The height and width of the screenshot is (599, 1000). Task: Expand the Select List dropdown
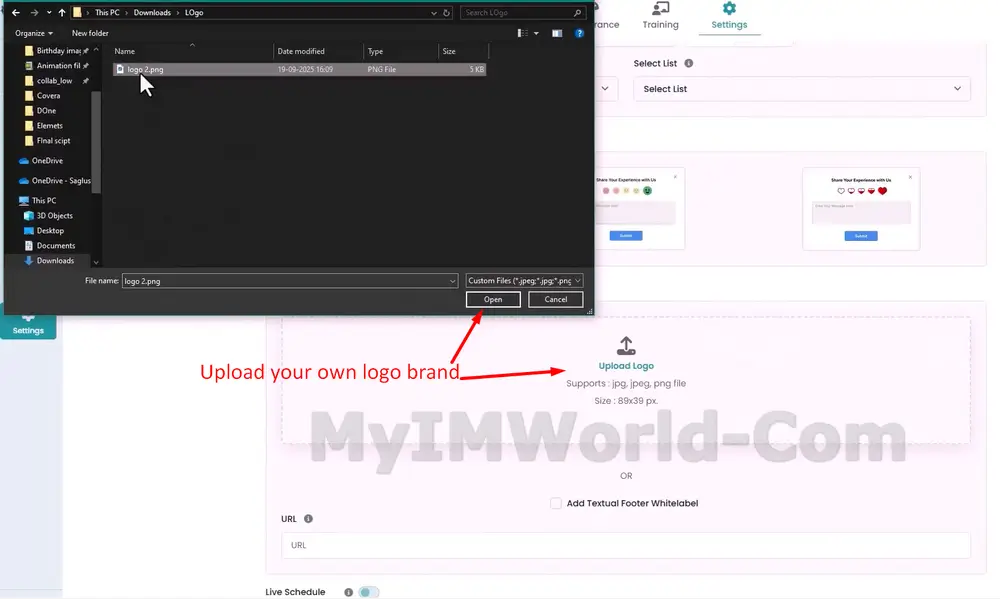(801, 89)
